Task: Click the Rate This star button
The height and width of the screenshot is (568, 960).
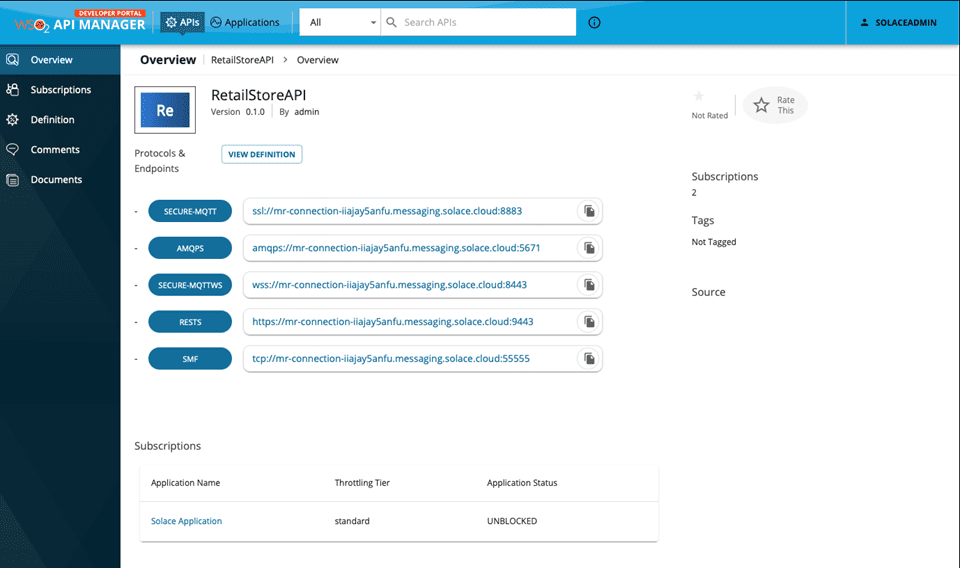Action: point(774,105)
